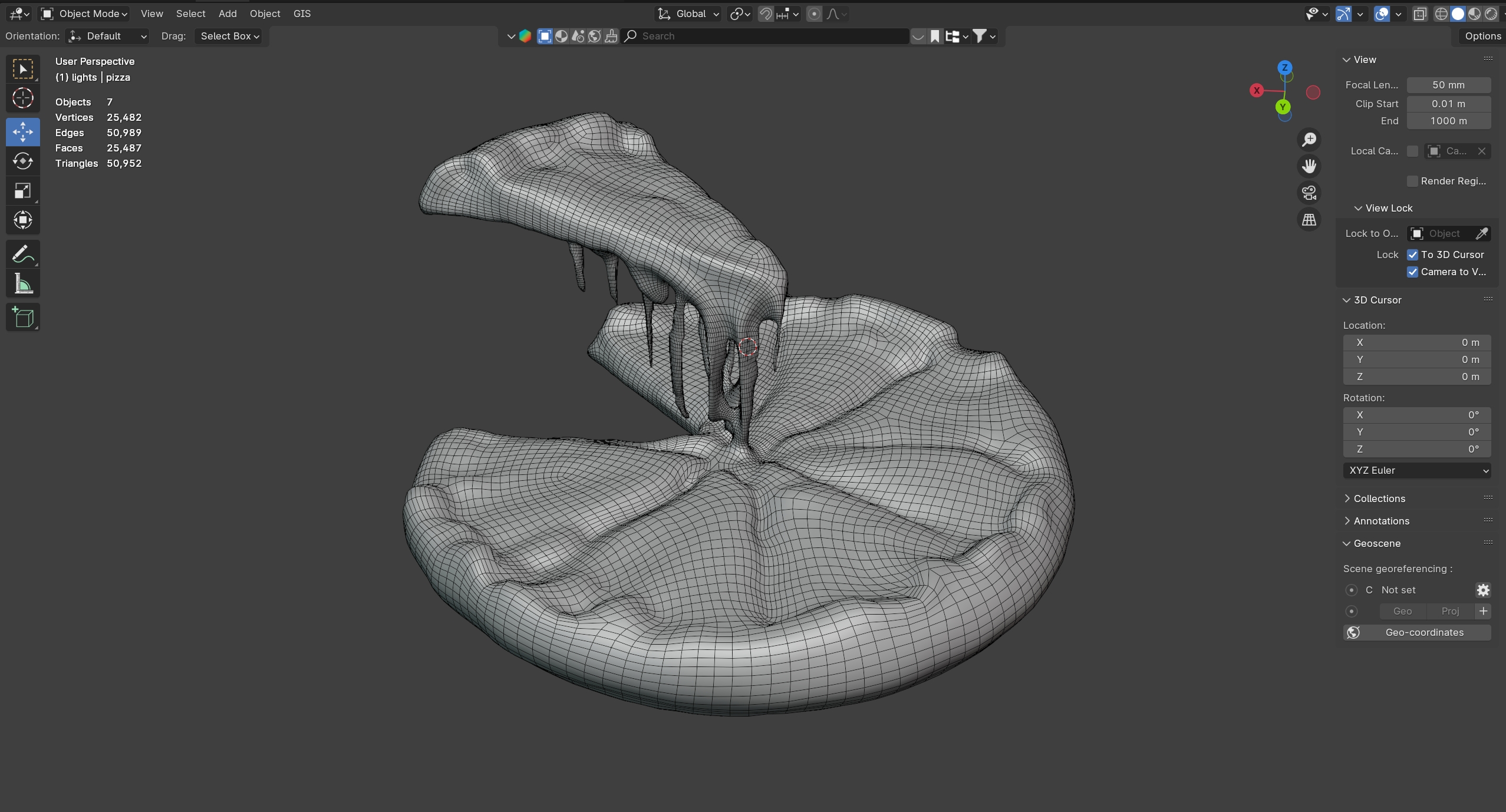Open the XYZ Euler rotation dropdown
This screenshot has height=812, width=1506.
pos(1416,470)
